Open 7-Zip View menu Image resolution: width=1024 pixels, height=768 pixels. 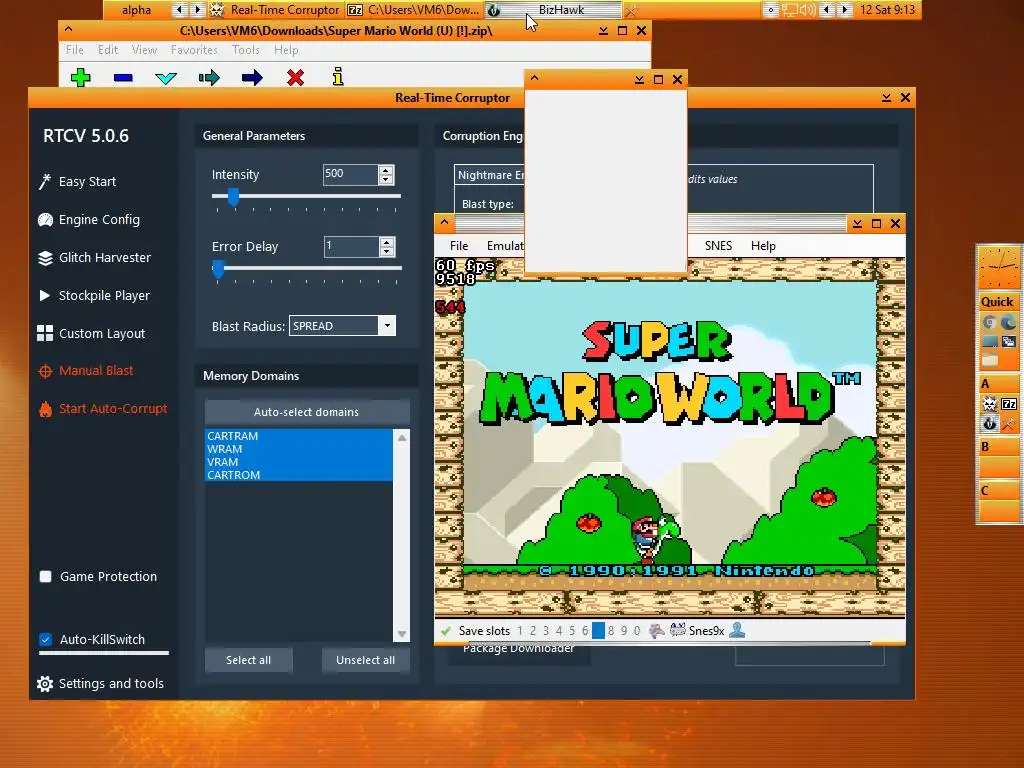pyautogui.click(x=144, y=50)
